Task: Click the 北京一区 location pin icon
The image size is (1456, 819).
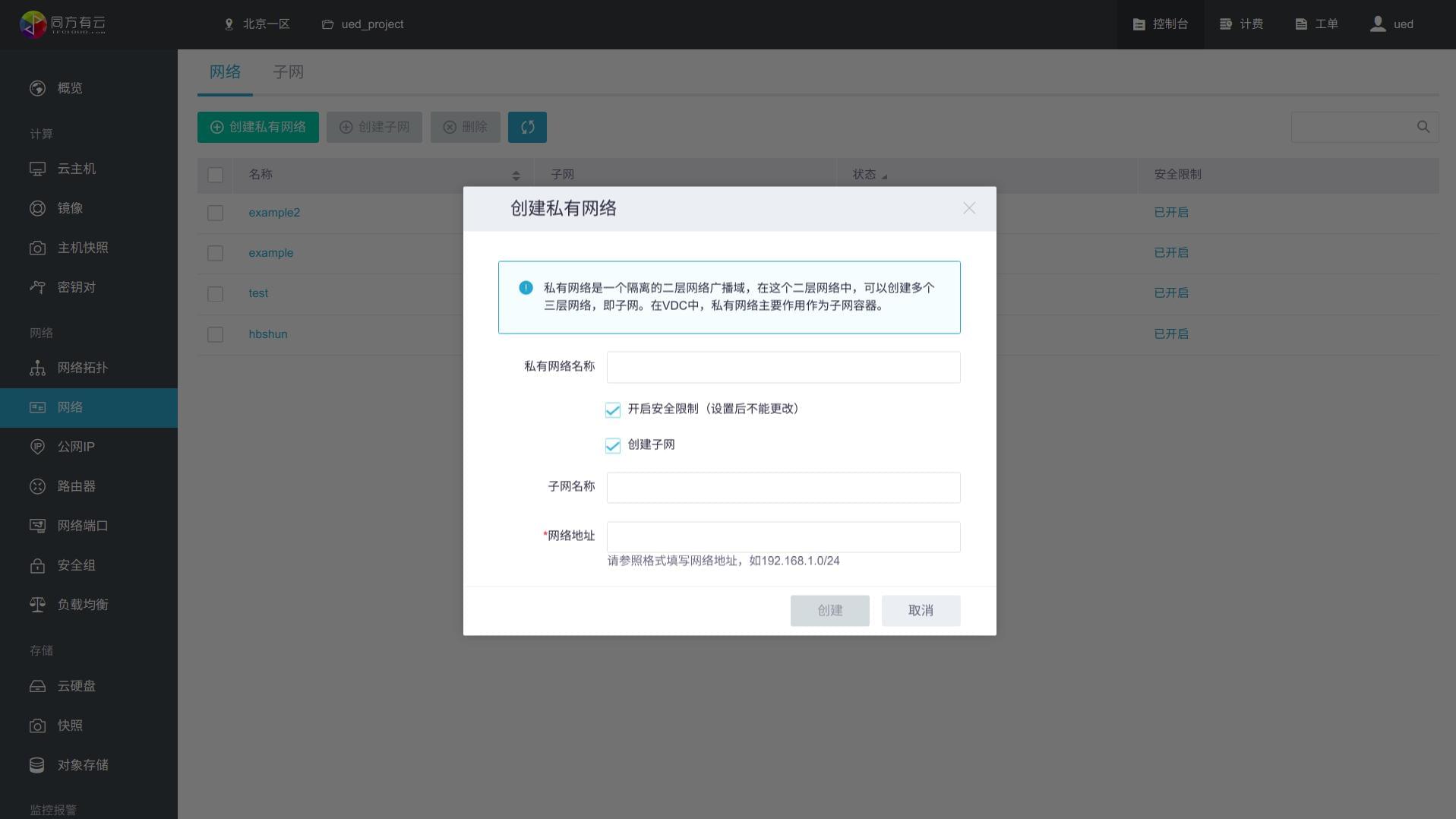Action: coord(229,24)
